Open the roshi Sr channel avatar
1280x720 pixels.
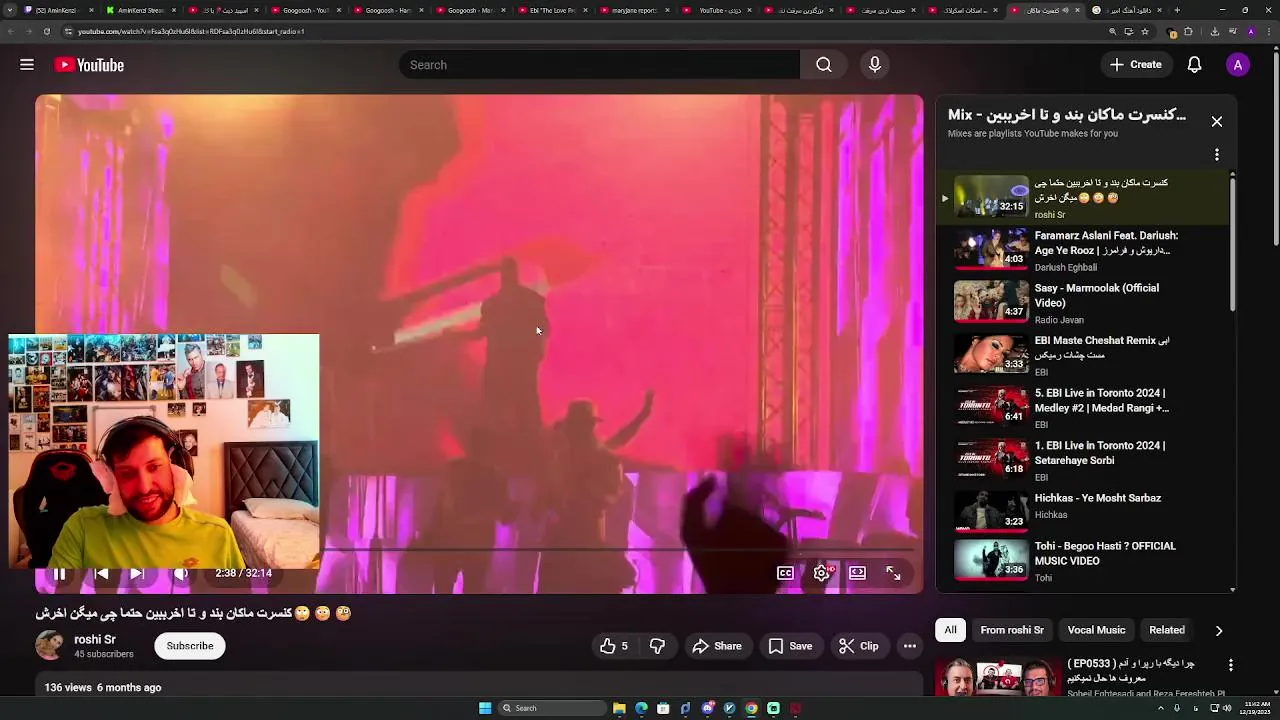tap(49, 646)
